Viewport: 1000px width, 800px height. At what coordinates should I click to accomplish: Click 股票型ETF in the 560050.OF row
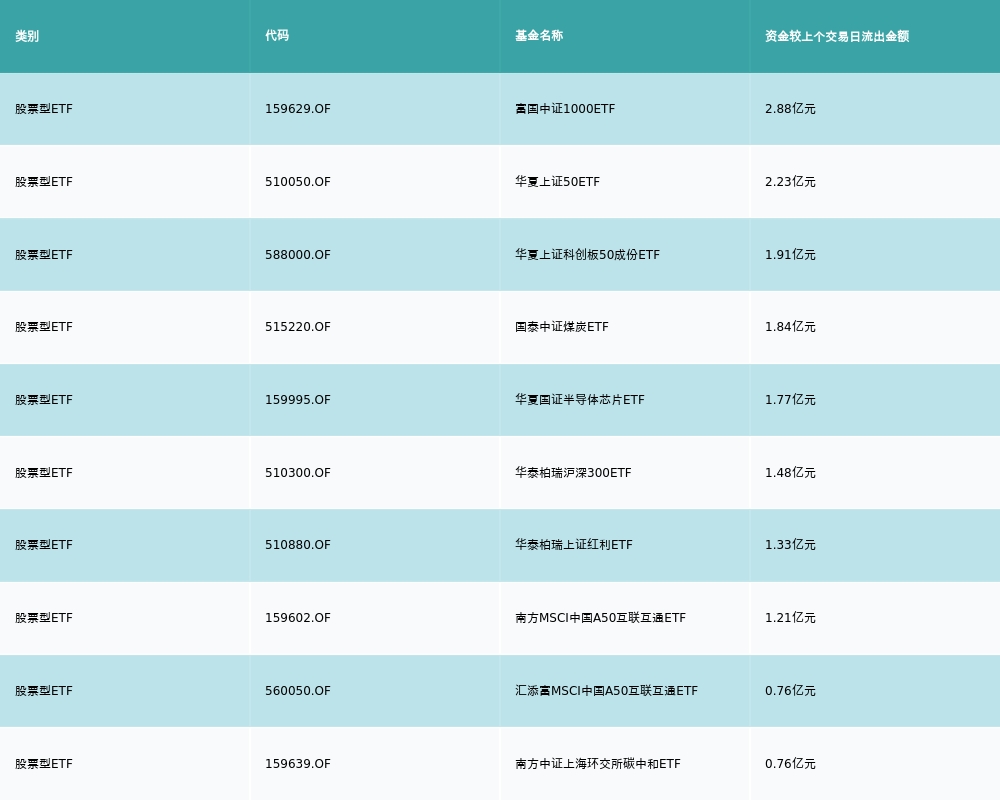pyautogui.click(x=44, y=691)
